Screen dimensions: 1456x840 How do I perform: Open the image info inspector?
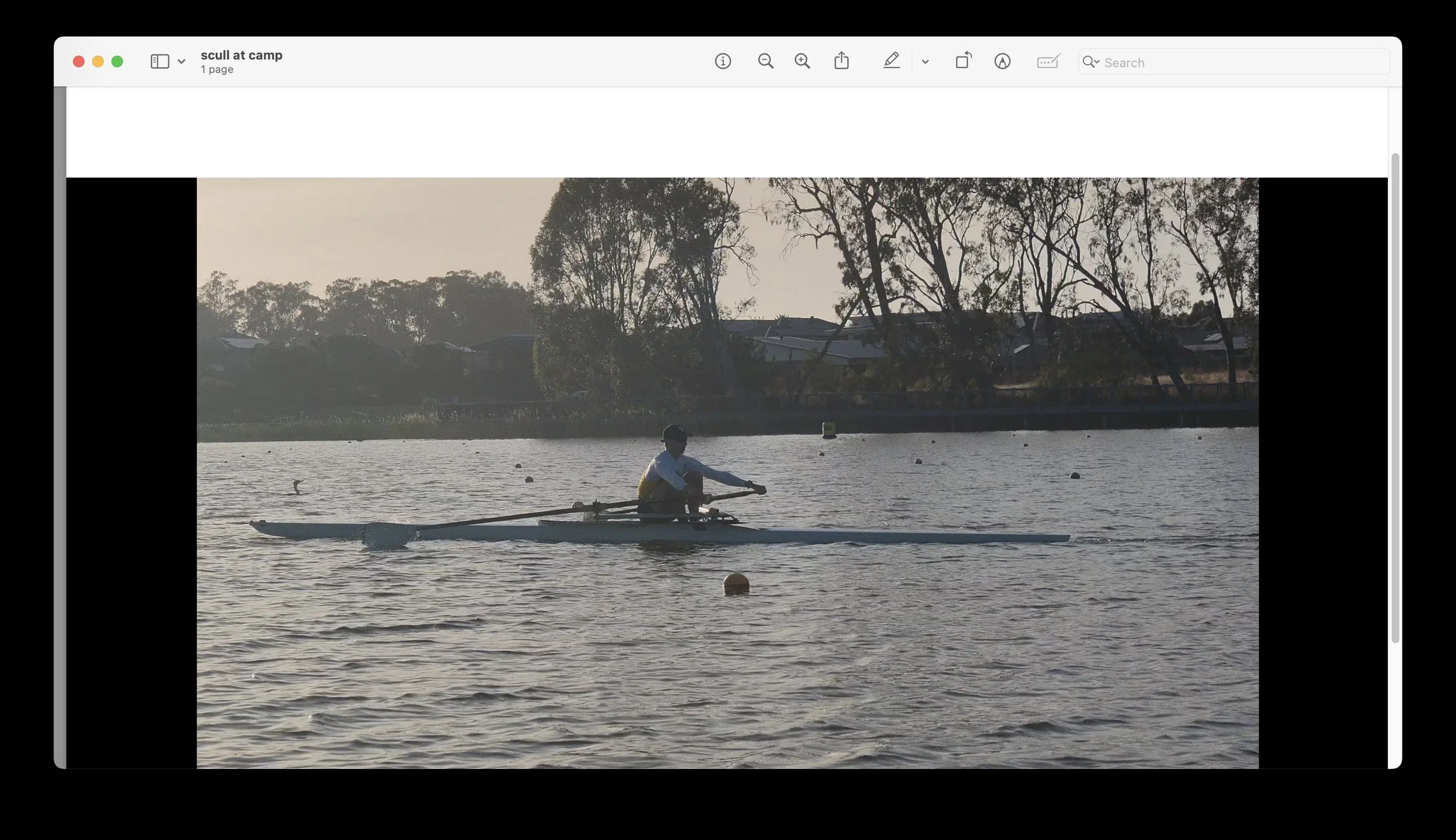[x=722, y=61]
